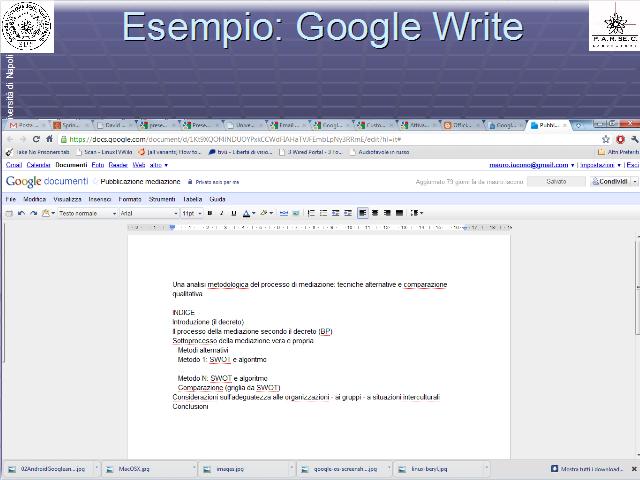Toggle Underline formatting
This screenshot has width=640, height=480.
pyautogui.click(x=234, y=213)
